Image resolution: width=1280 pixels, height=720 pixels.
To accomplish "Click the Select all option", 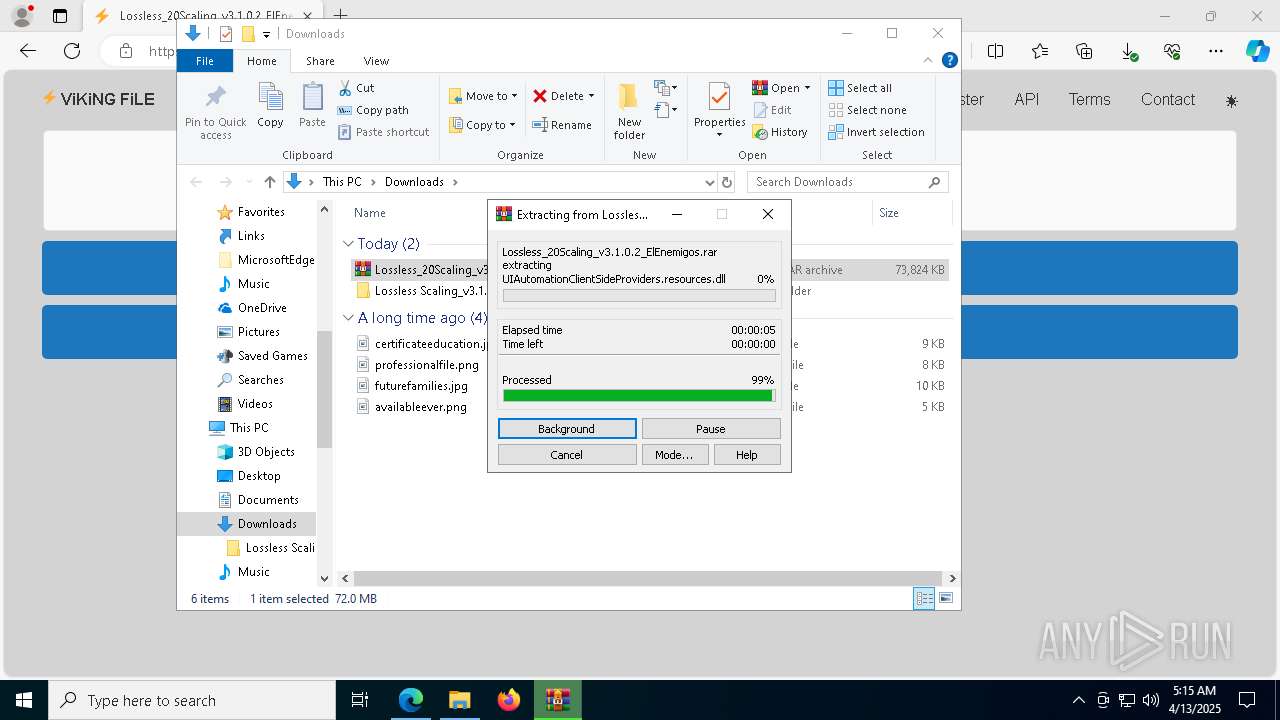I will 860,88.
